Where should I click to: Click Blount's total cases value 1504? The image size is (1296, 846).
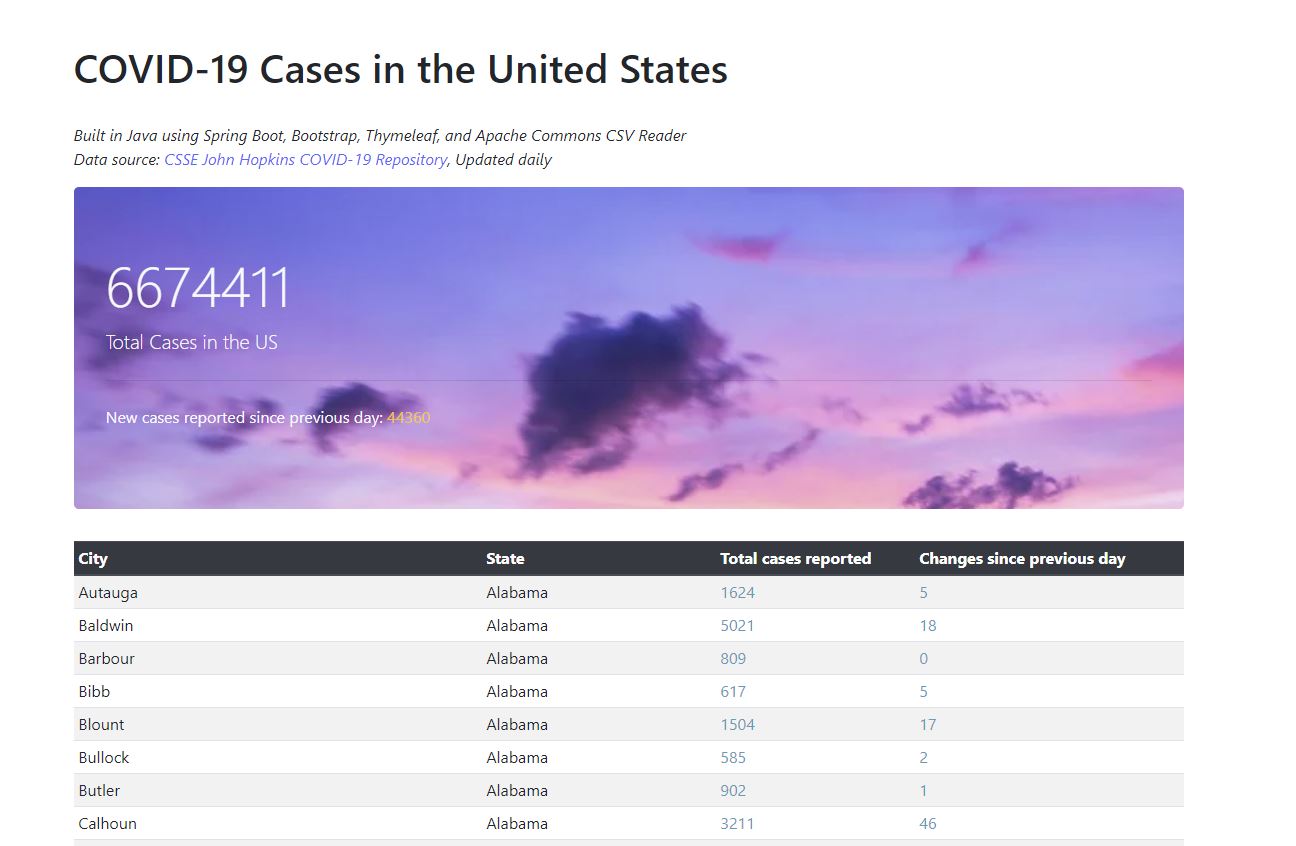[738, 724]
